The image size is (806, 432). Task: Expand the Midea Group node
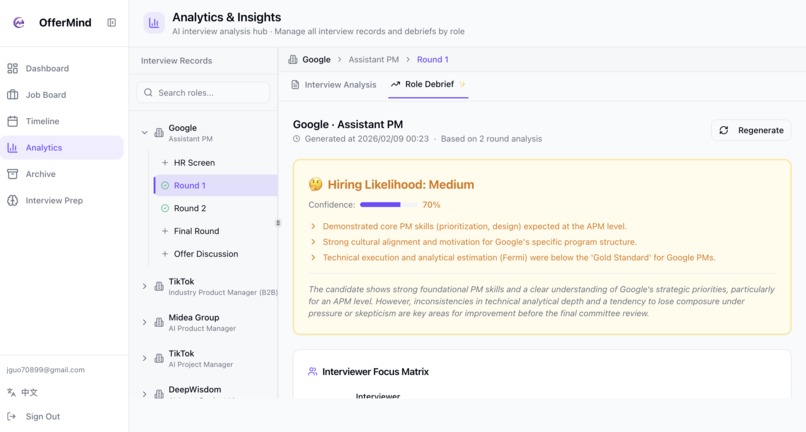[x=144, y=322]
